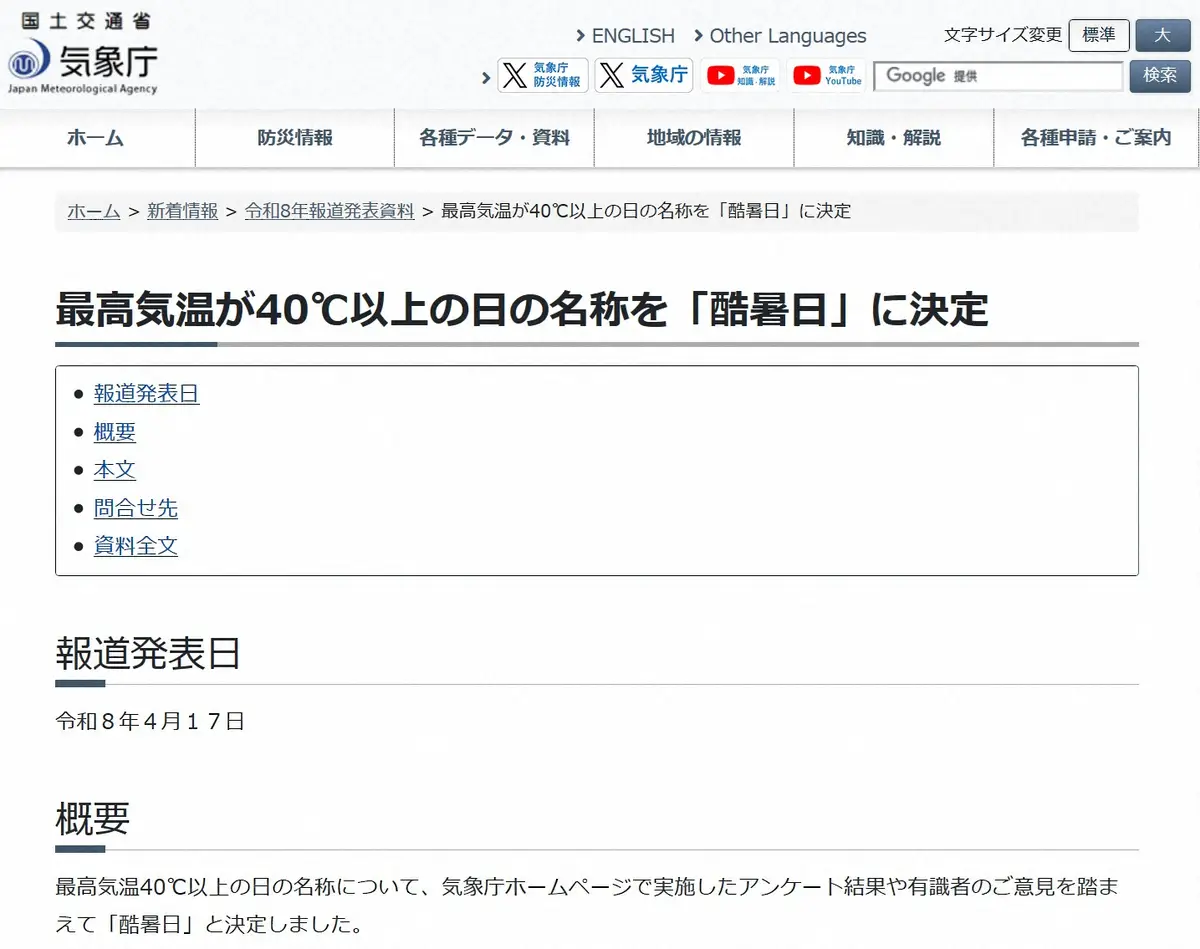Expand the 地域の情報 menu

coord(694,138)
